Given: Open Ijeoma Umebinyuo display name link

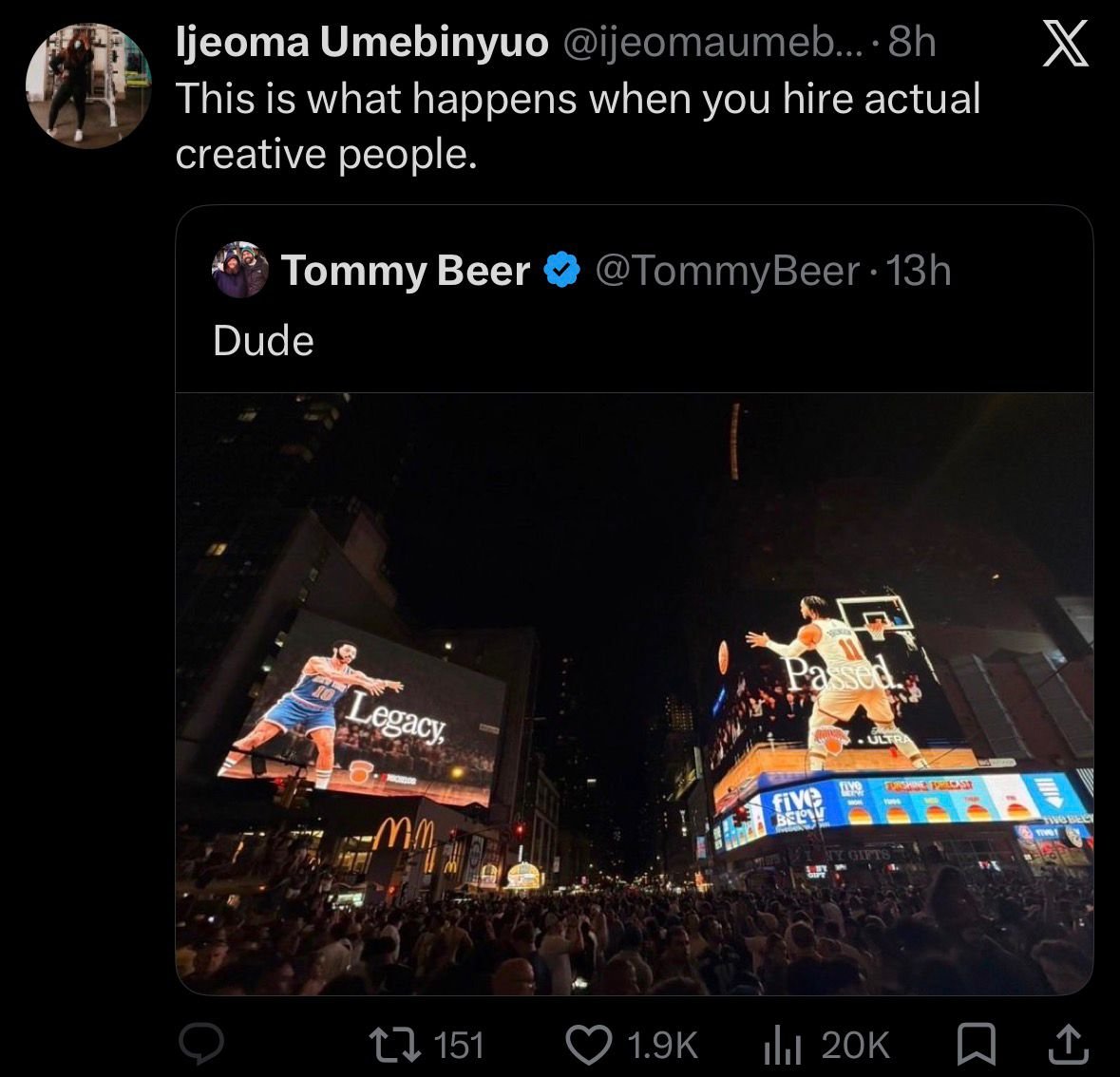Looking at the screenshot, I should coord(362,42).
